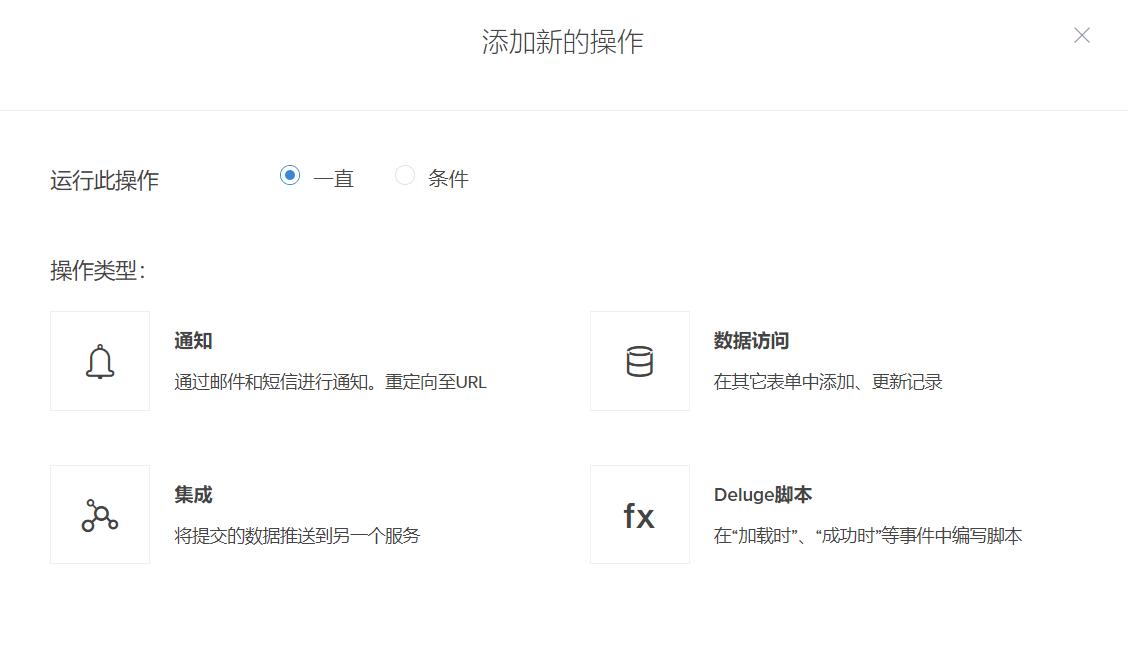Choose the 集成 connected-nodes icon
Screen dimensions: 1128x654
(100, 515)
